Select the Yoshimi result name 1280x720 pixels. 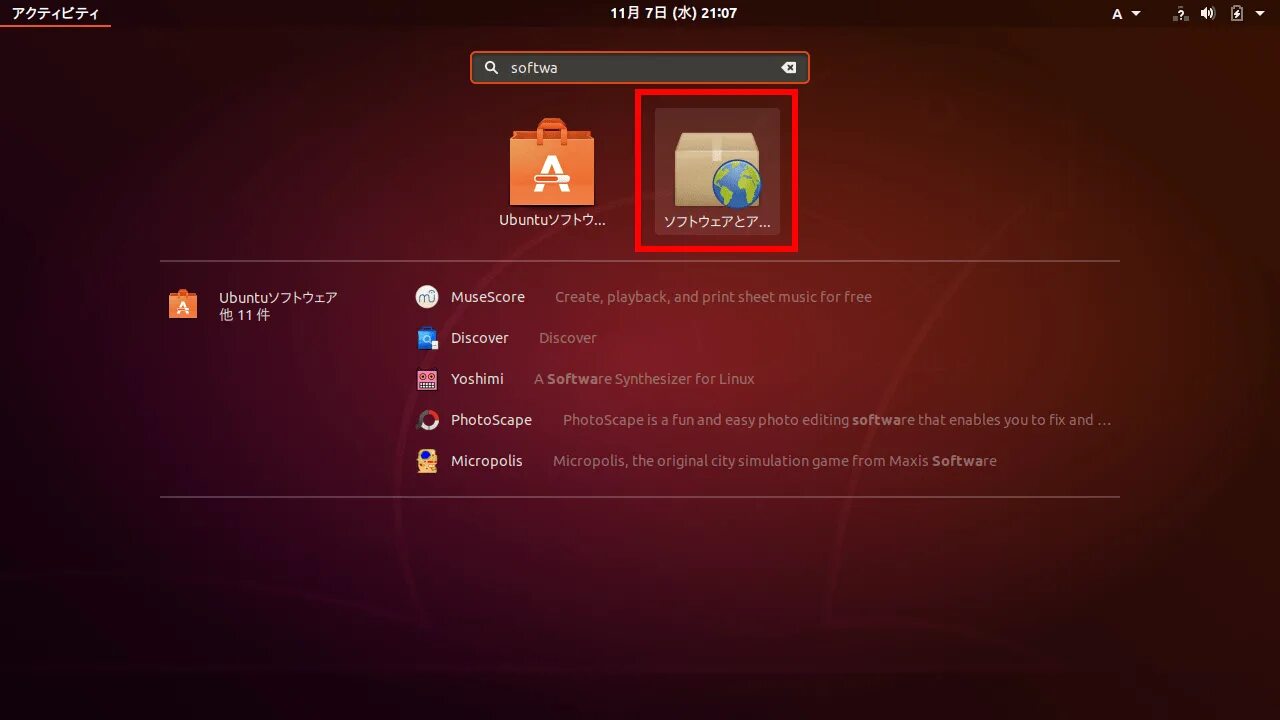point(477,379)
